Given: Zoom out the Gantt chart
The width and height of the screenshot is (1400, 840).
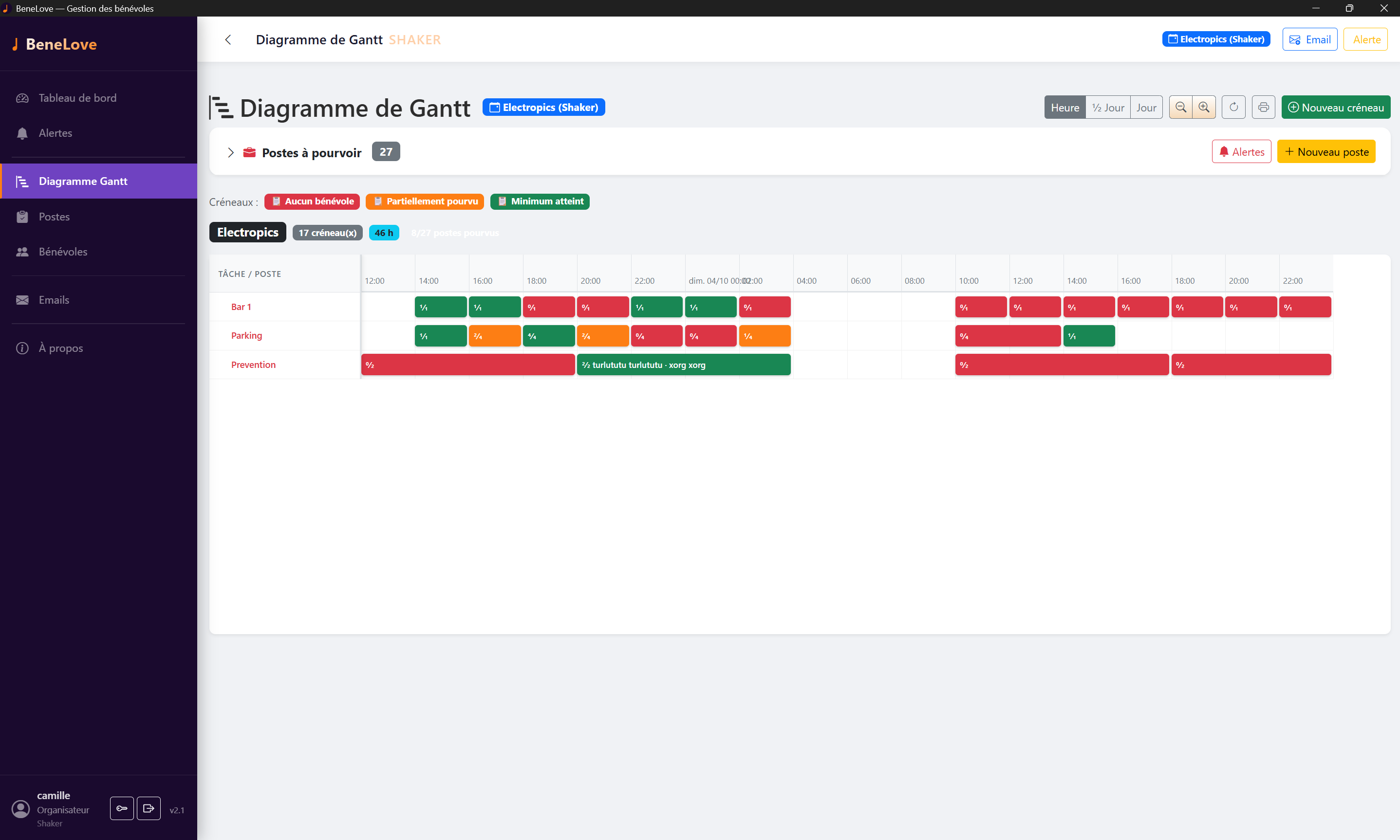Looking at the screenshot, I should [x=1181, y=108].
